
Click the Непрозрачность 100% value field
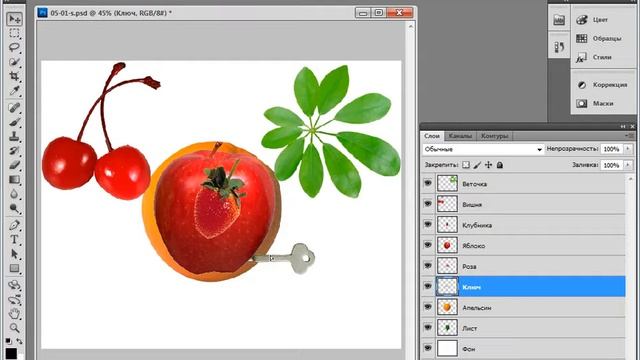pos(612,149)
